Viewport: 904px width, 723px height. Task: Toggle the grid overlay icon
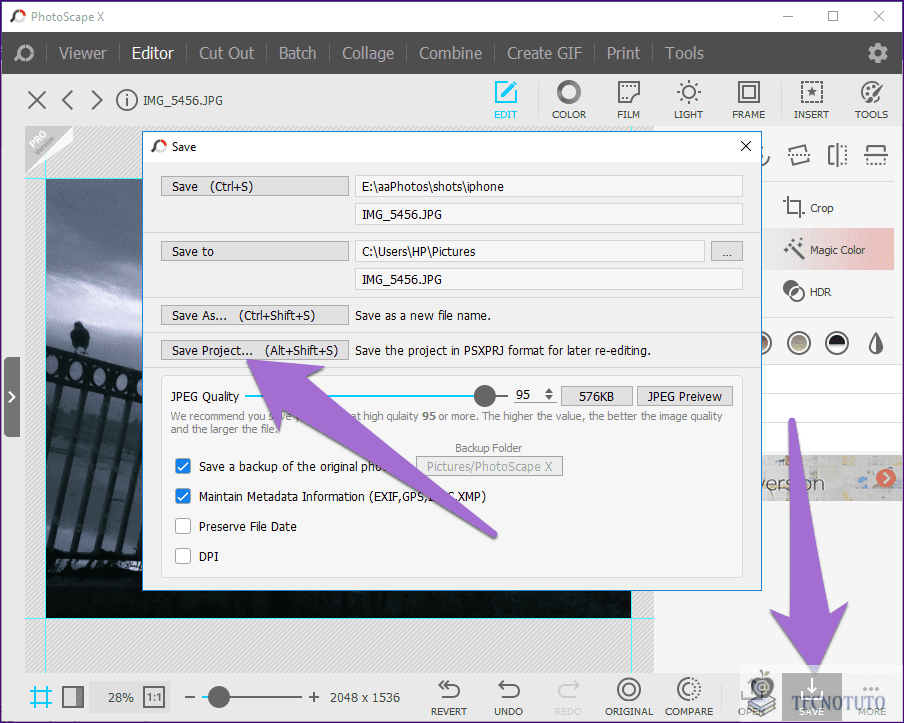coord(41,697)
